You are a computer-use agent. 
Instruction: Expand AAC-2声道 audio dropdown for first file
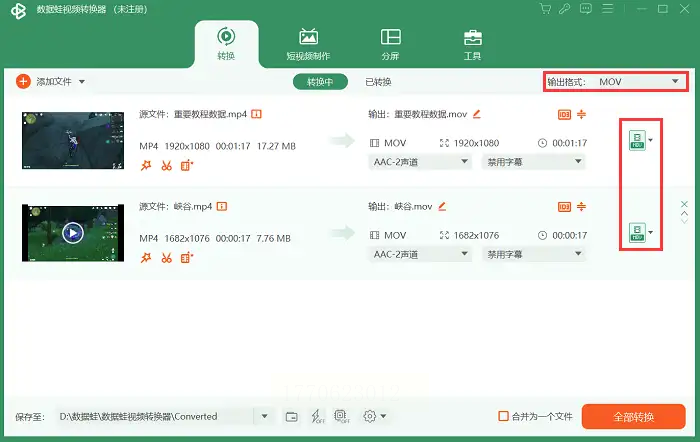[420, 162]
